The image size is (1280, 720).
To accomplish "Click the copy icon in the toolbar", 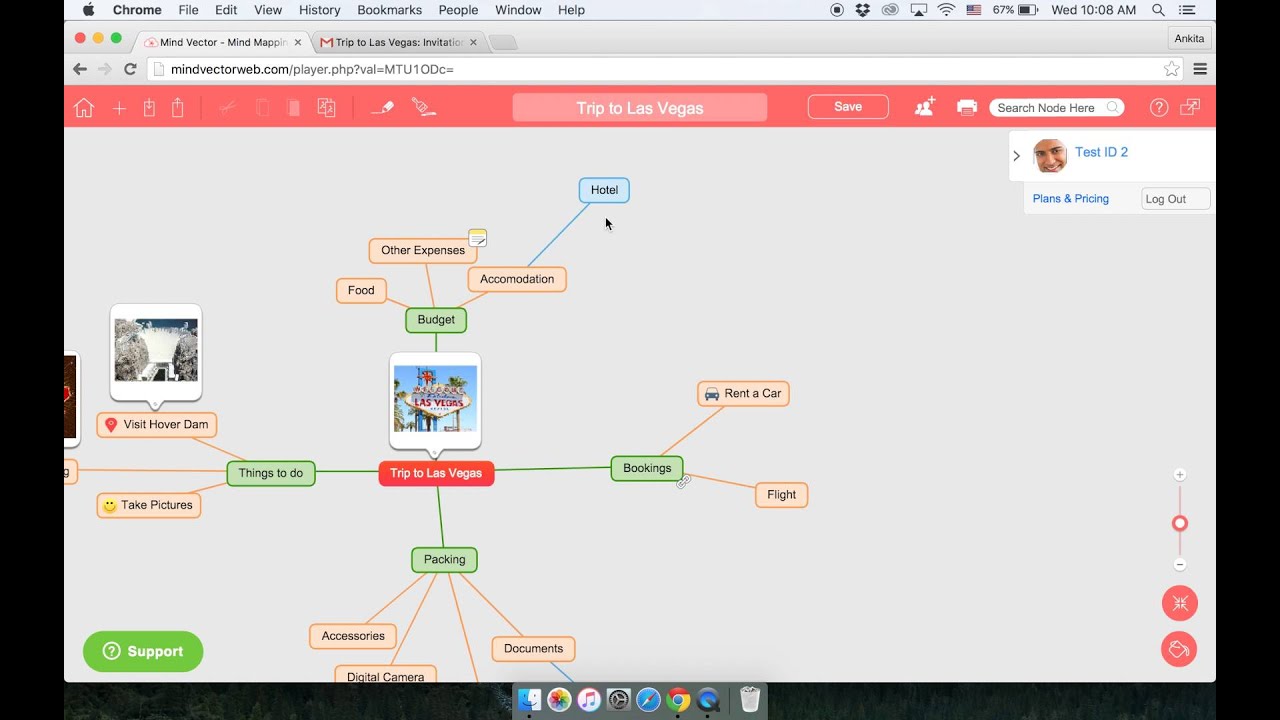I will 262,106.
